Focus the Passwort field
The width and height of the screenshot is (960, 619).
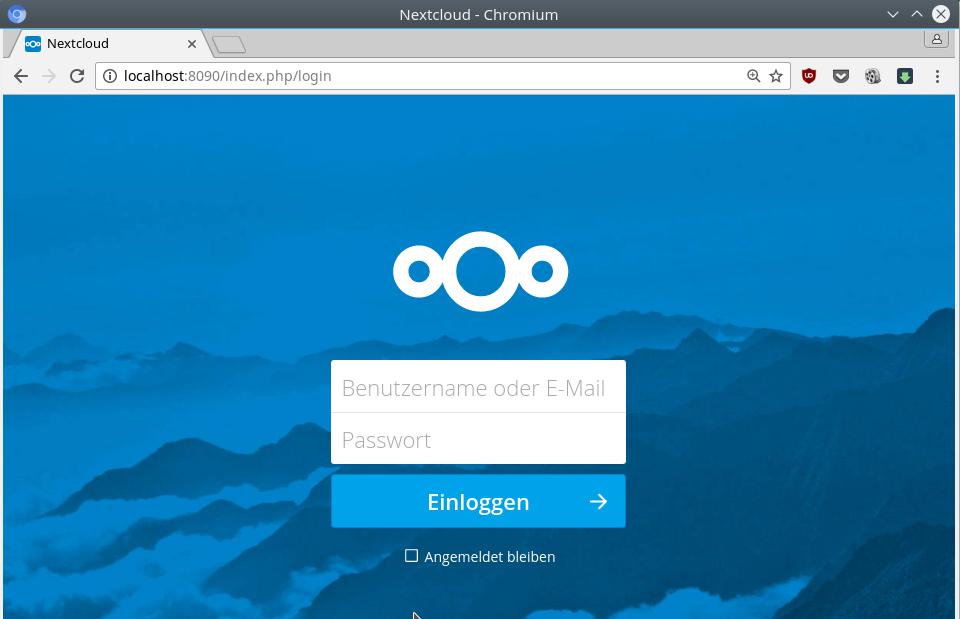pyautogui.click(x=478, y=439)
